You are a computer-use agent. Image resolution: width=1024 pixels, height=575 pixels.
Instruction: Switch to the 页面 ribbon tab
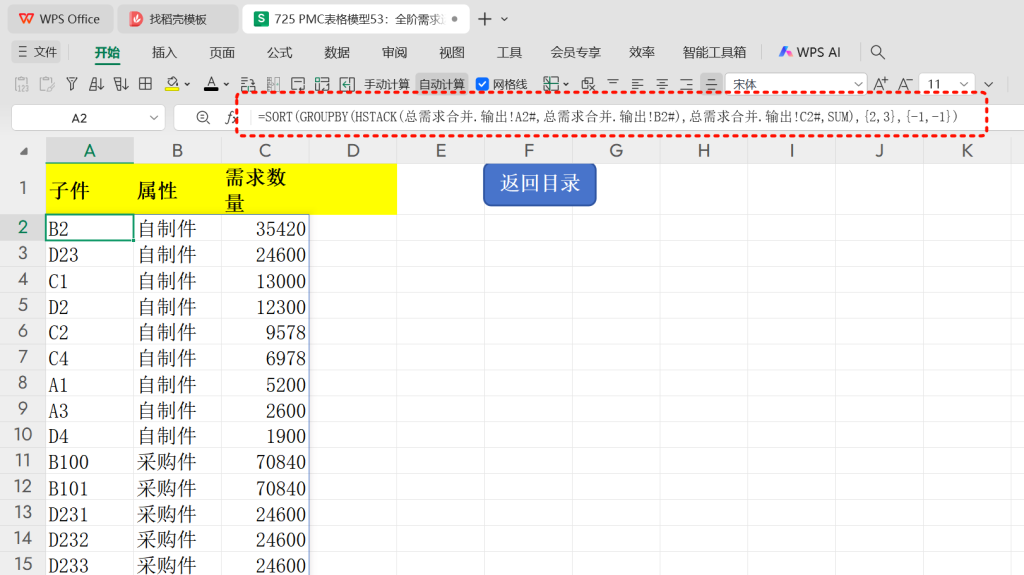click(222, 52)
